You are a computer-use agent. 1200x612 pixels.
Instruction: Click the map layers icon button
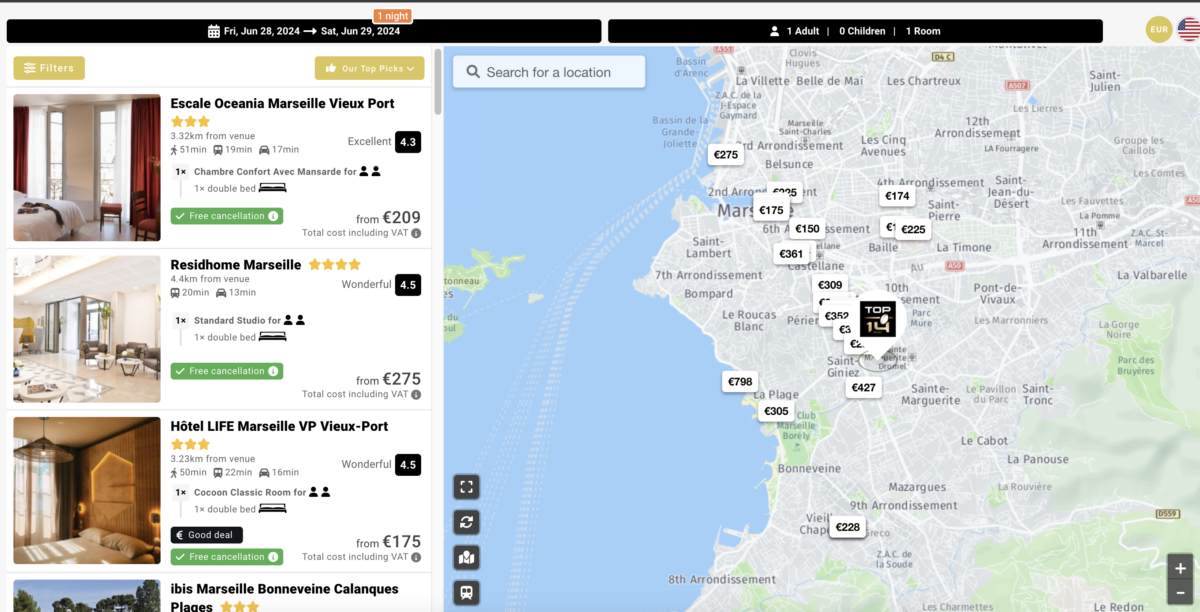point(466,558)
